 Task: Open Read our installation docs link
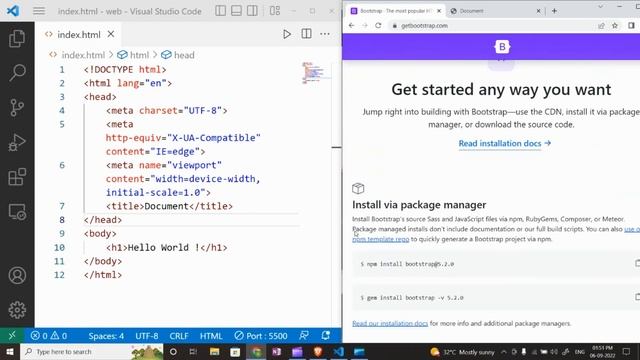pyautogui.click(x=390, y=323)
